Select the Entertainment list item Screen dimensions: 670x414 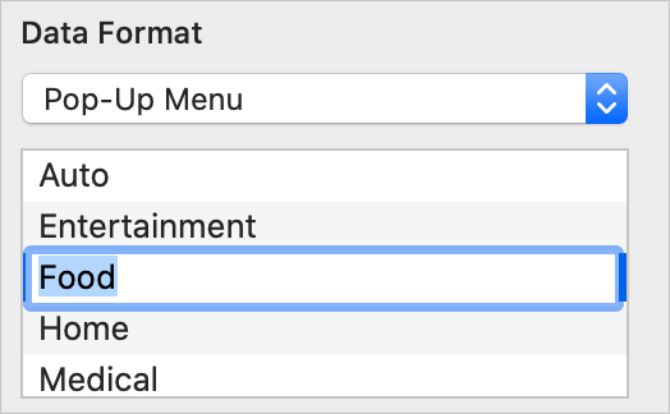click(148, 226)
